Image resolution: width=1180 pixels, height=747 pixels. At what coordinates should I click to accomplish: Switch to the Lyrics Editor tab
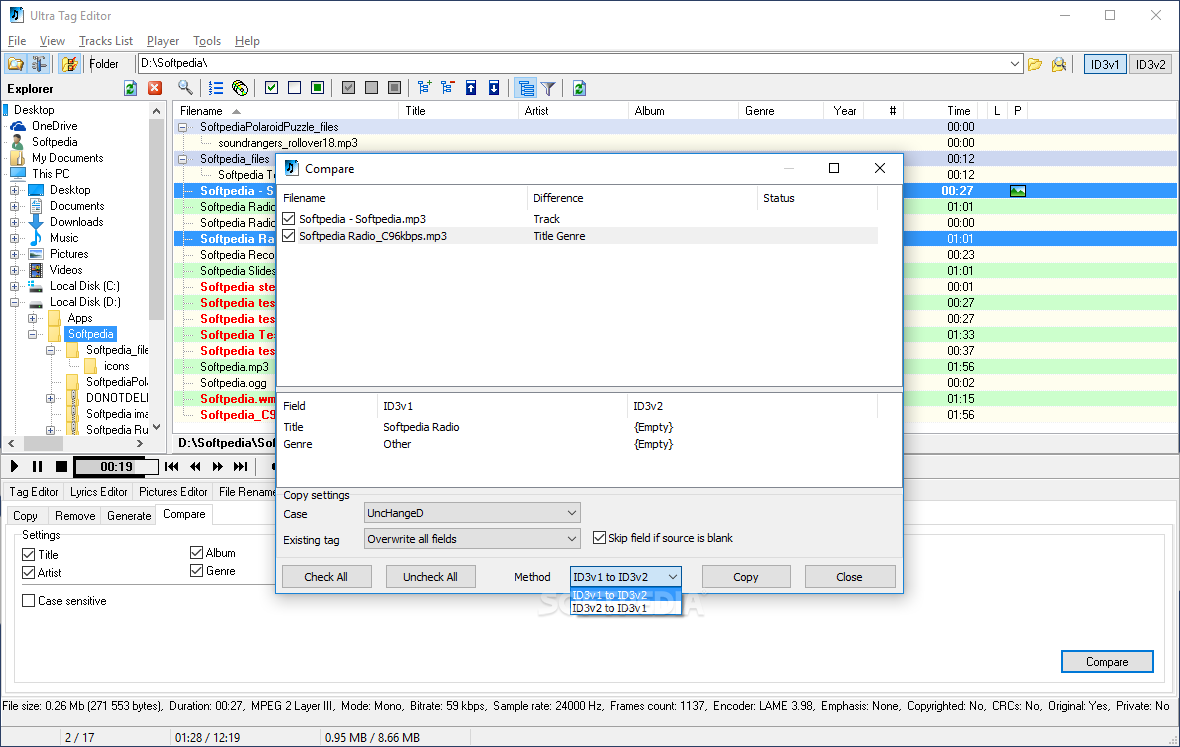(99, 491)
